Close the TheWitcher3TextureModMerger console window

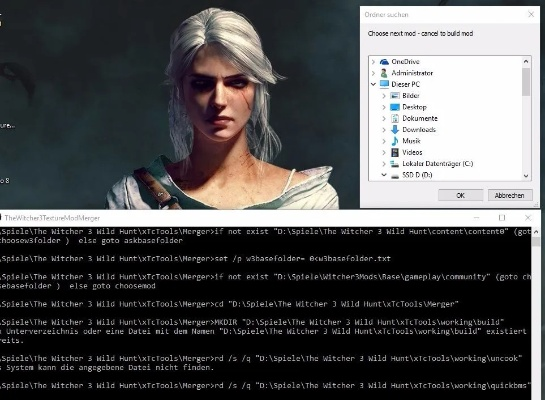coord(528,218)
